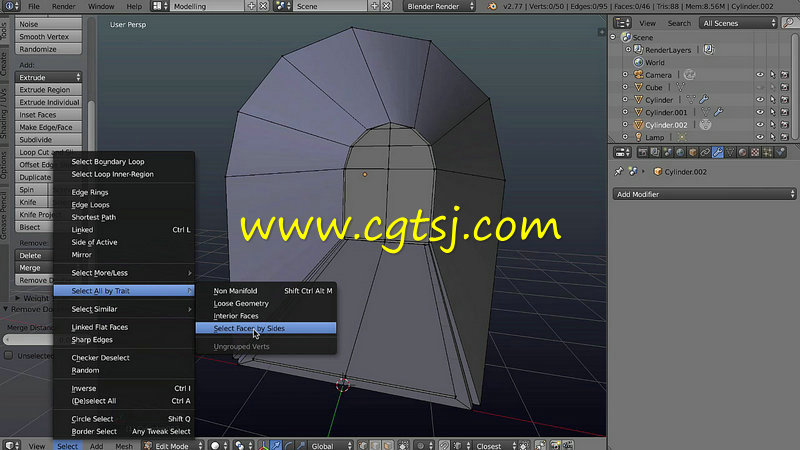Choose vertex select mode icon

click(363, 445)
